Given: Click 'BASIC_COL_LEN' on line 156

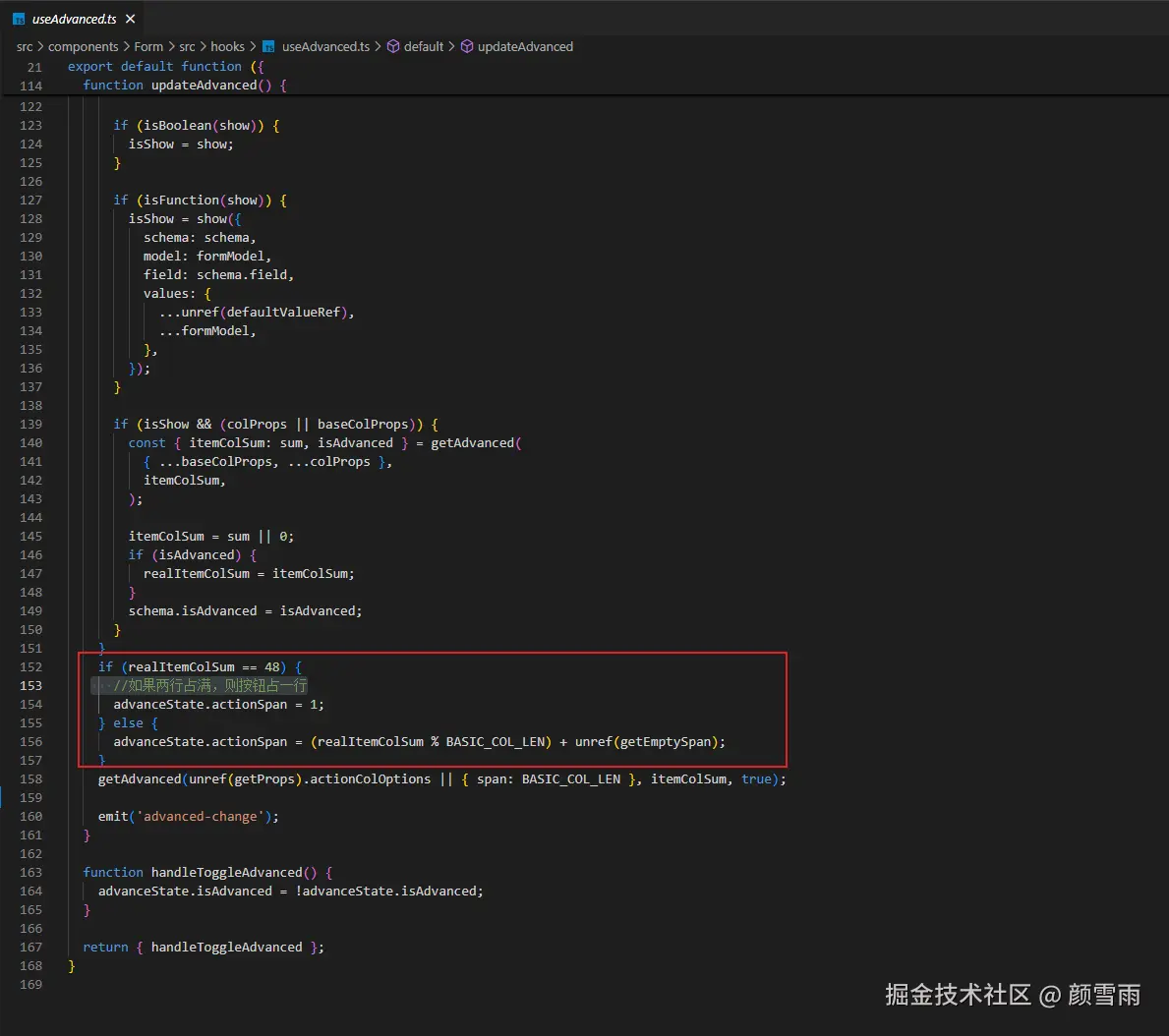Looking at the screenshot, I should coord(496,741).
